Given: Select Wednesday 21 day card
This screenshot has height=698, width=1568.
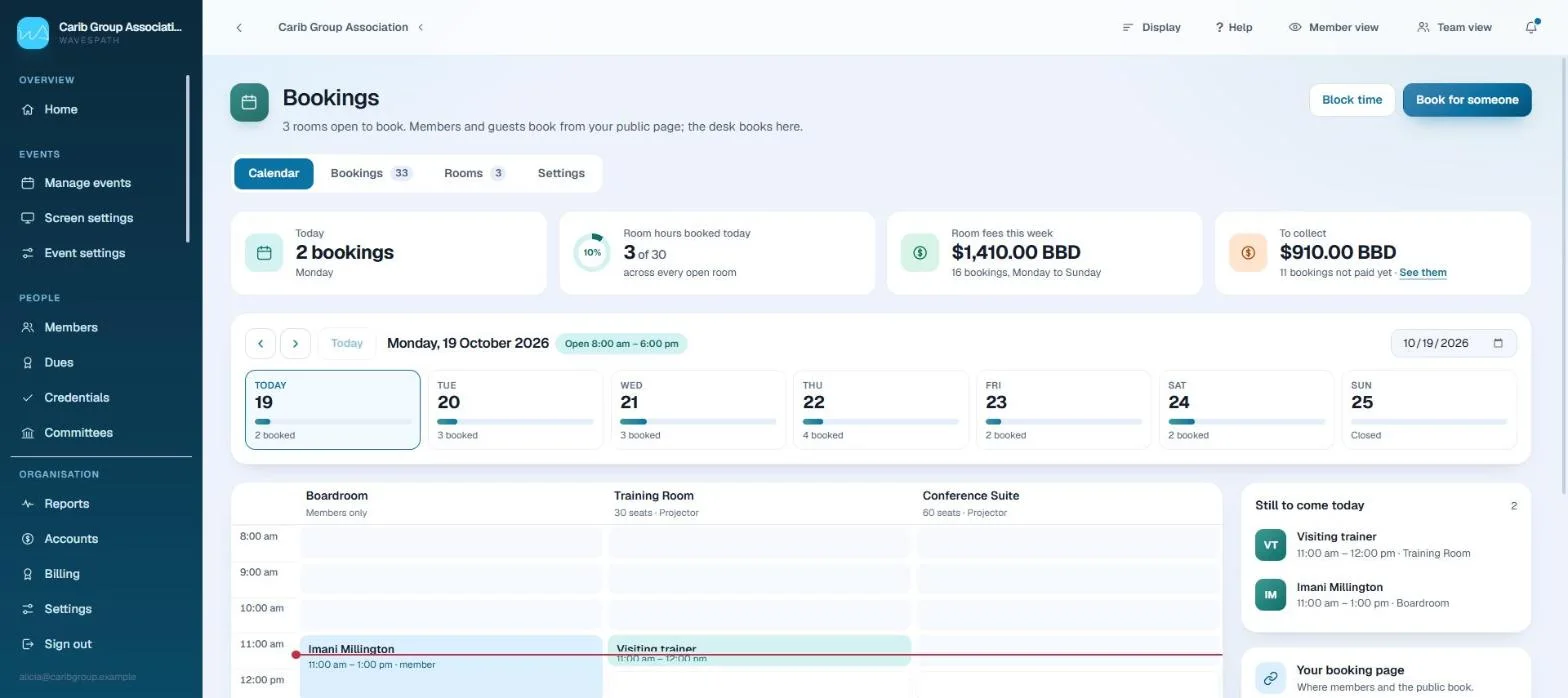Looking at the screenshot, I should pyautogui.click(x=698, y=410).
